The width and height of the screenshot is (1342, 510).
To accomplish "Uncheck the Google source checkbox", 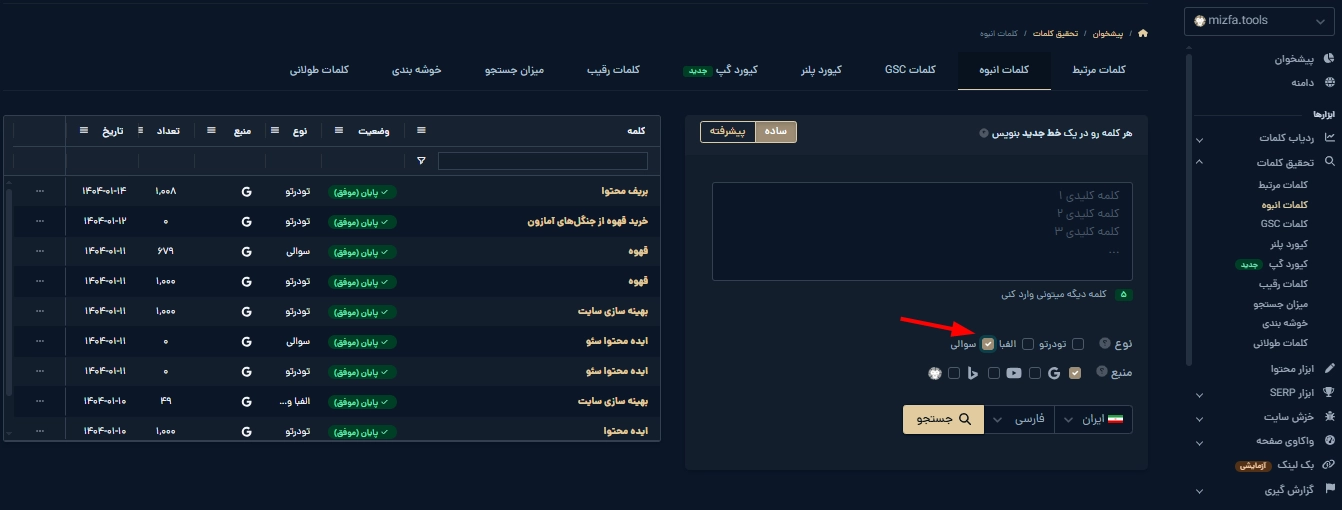I will click(x=1075, y=373).
